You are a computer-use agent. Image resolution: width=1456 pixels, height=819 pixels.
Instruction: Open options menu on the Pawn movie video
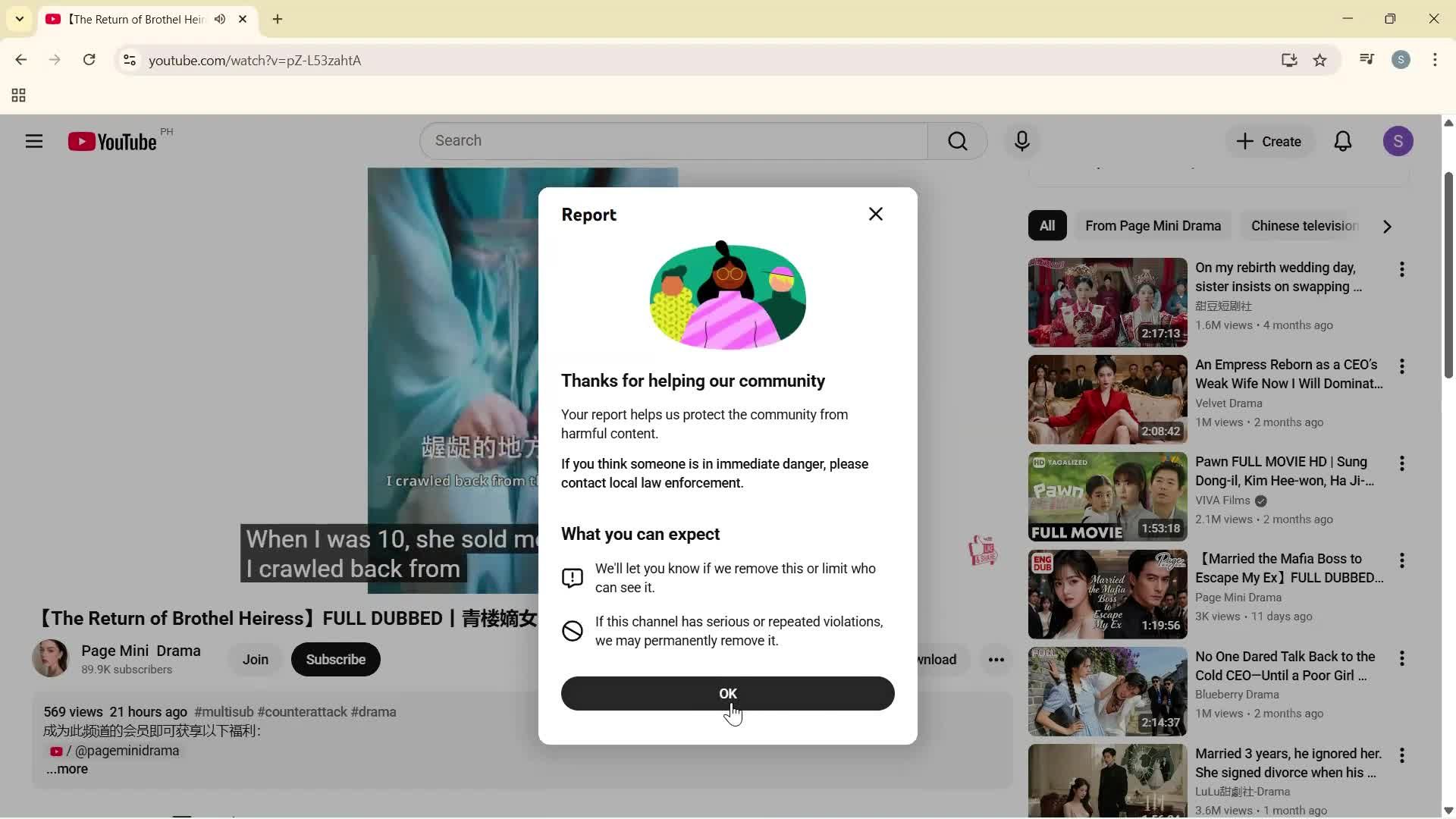click(1402, 463)
